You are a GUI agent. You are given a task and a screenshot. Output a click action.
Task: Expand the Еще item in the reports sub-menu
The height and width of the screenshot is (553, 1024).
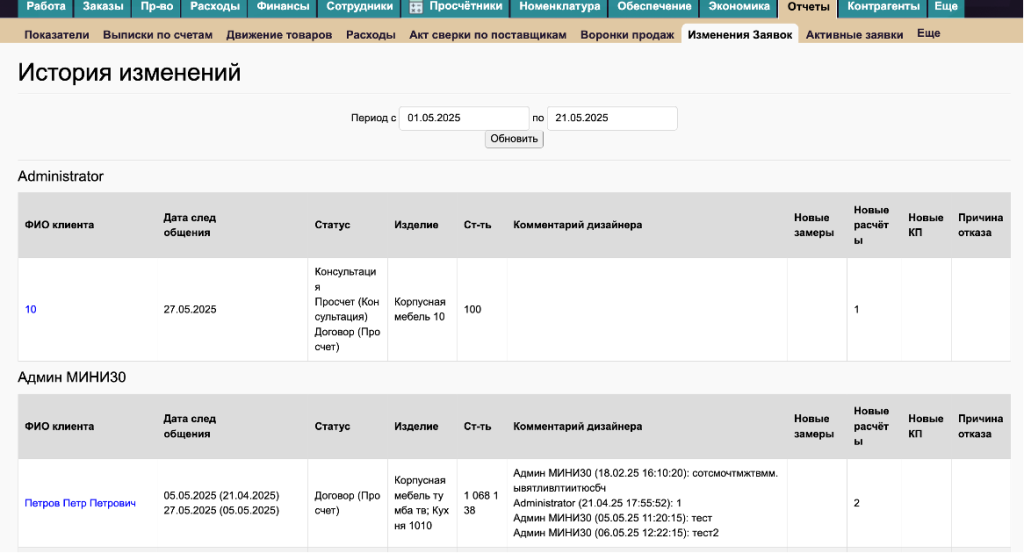[x=928, y=34]
